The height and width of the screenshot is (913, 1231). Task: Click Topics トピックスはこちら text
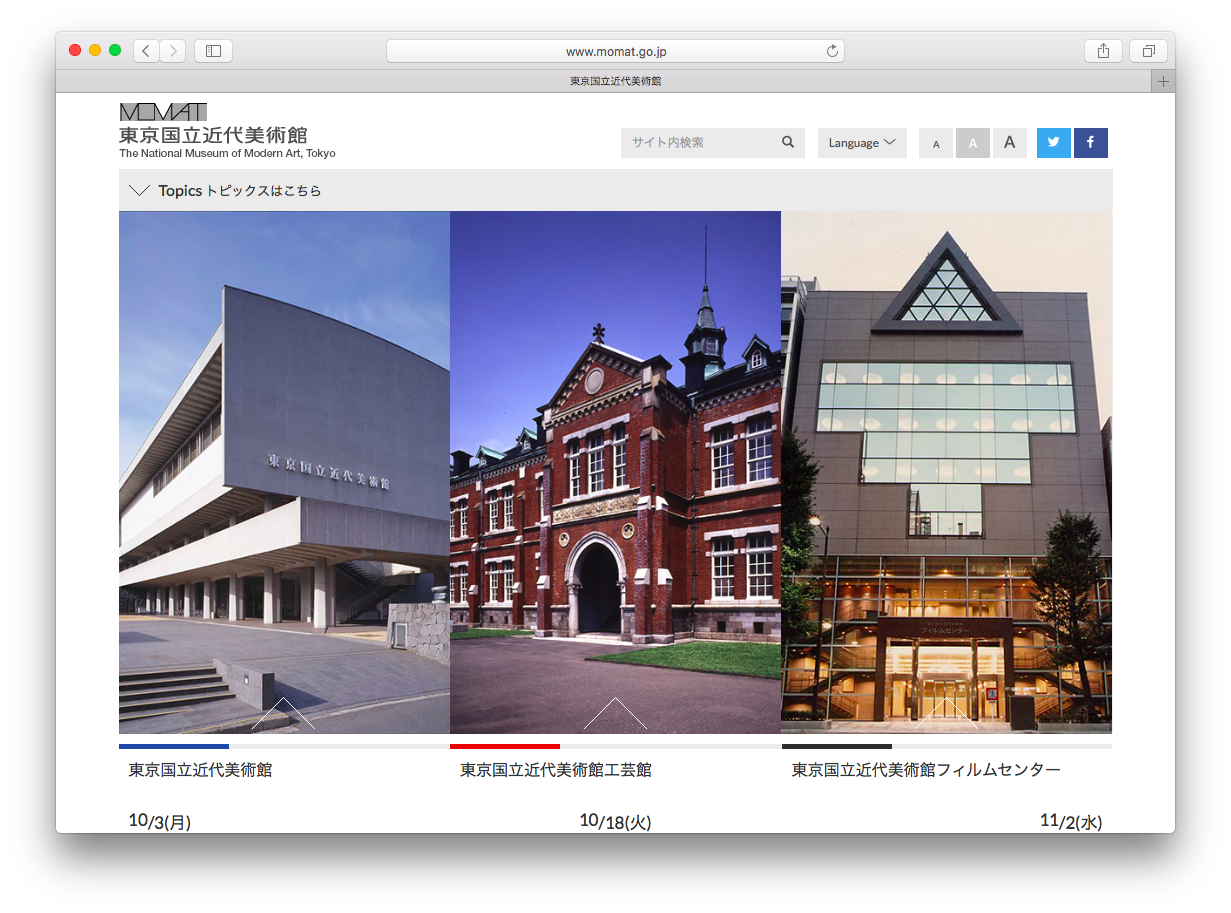point(240,190)
